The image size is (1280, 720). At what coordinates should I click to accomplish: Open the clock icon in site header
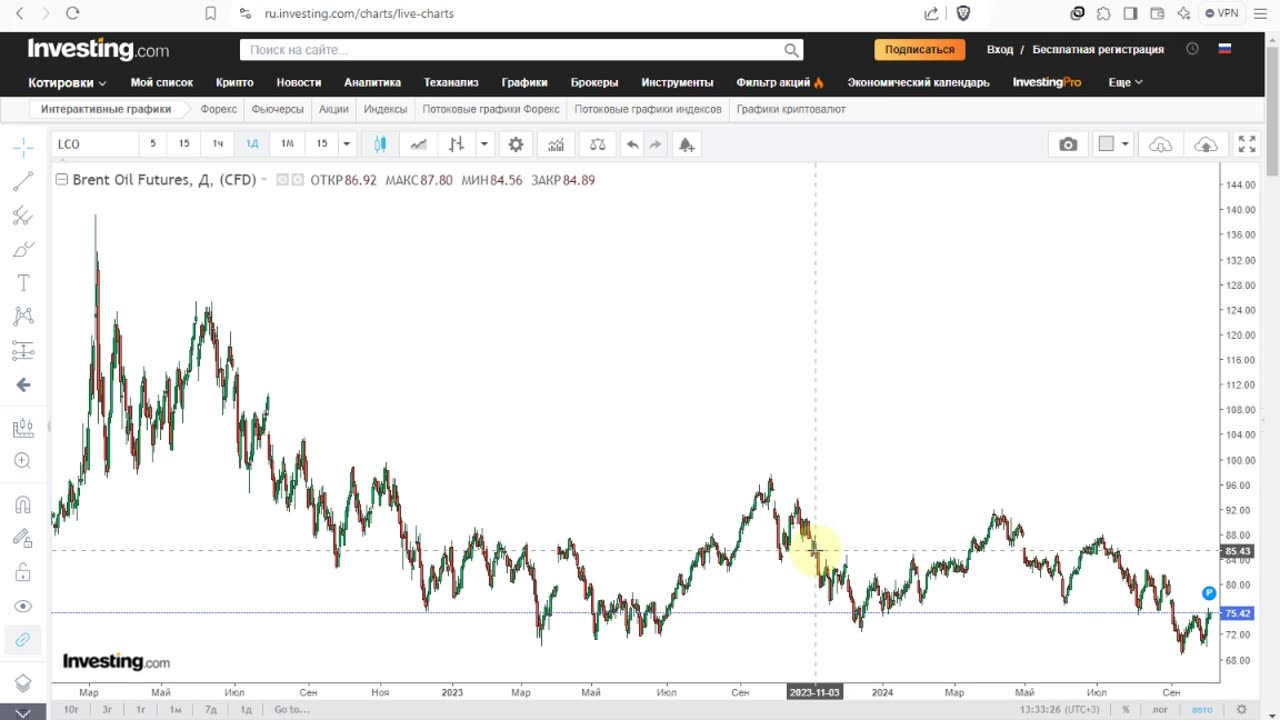pyautogui.click(x=1192, y=49)
